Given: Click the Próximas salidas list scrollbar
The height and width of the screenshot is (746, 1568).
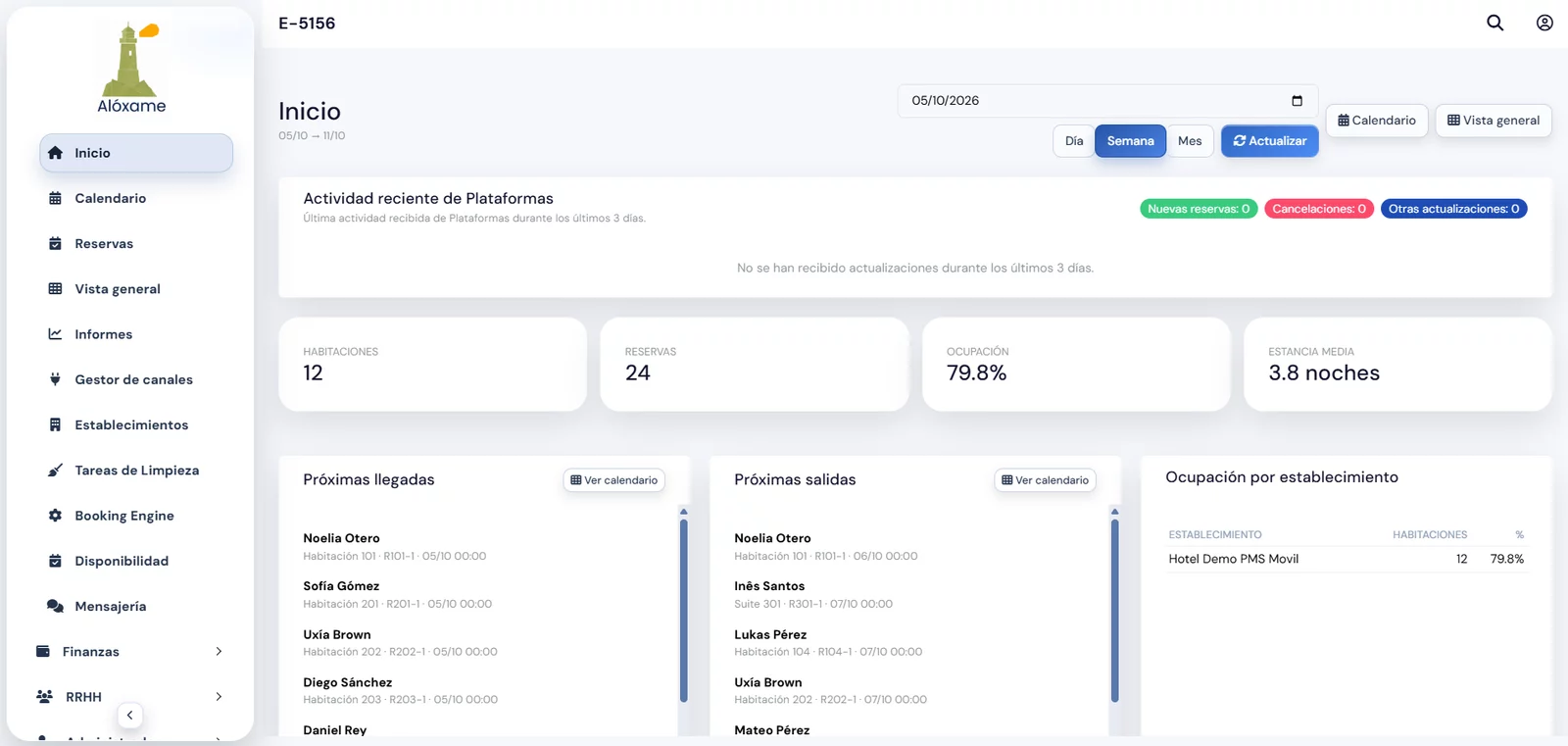Looking at the screenshot, I should (x=1114, y=610).
